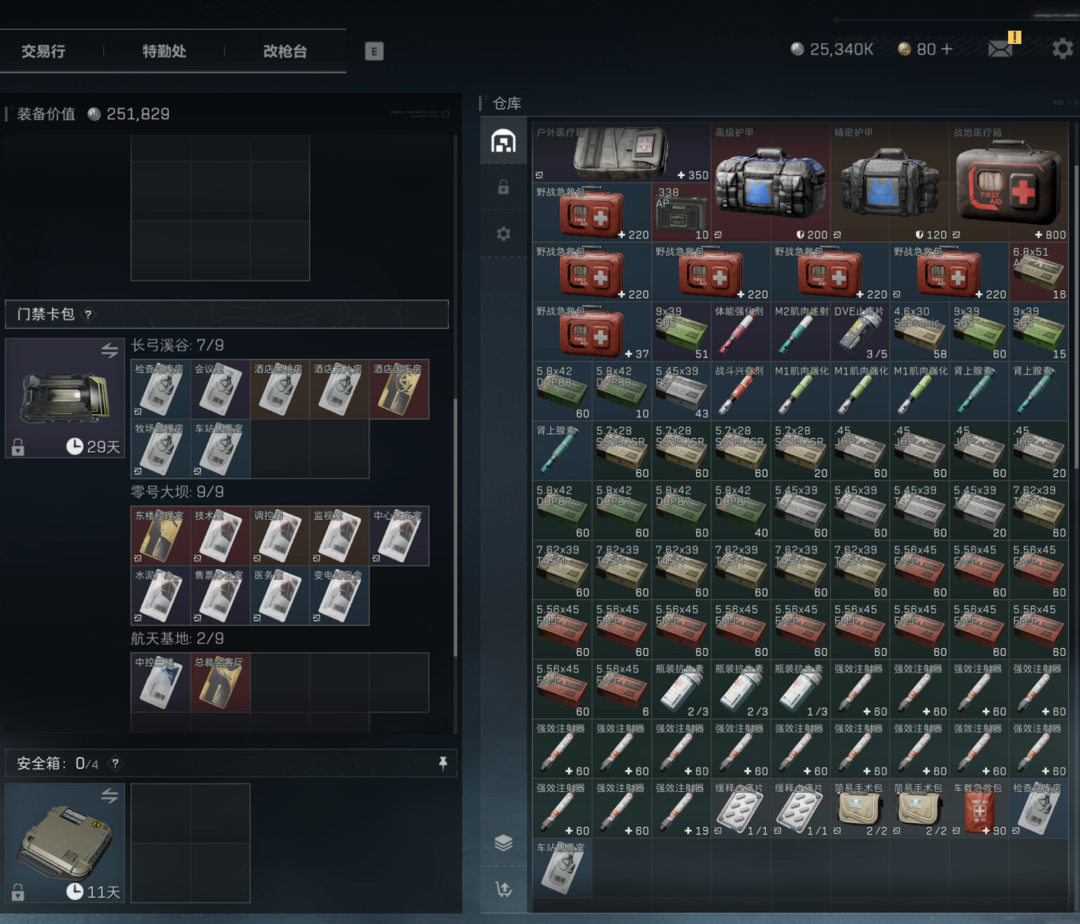Select the 5.8x42 DBP87 ammo stack of 40

click(740, 510)
